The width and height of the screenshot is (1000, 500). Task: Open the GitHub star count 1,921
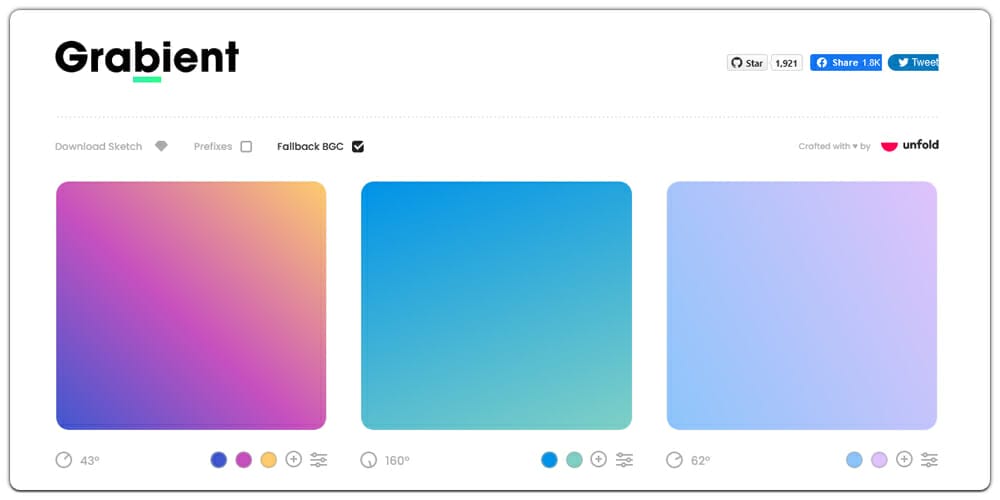click(x=787, y=63)
